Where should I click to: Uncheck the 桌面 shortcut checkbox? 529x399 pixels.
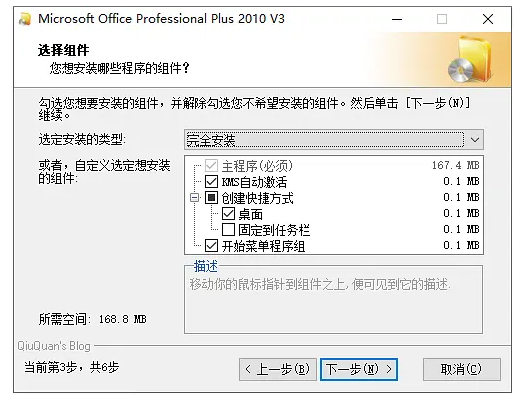pyautogui.click(x=228, y=213)
